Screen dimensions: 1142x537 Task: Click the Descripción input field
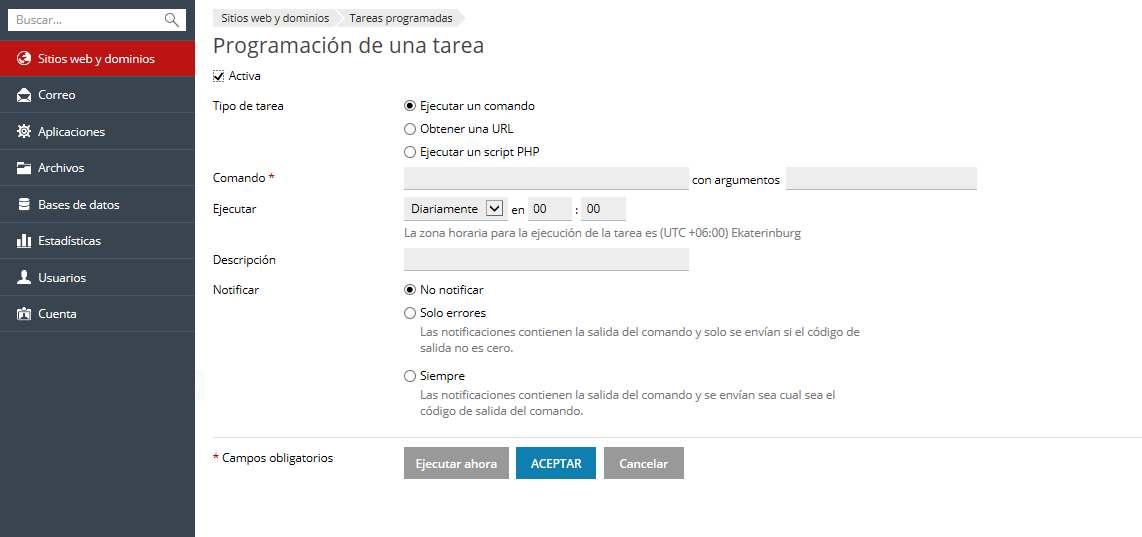546,259
